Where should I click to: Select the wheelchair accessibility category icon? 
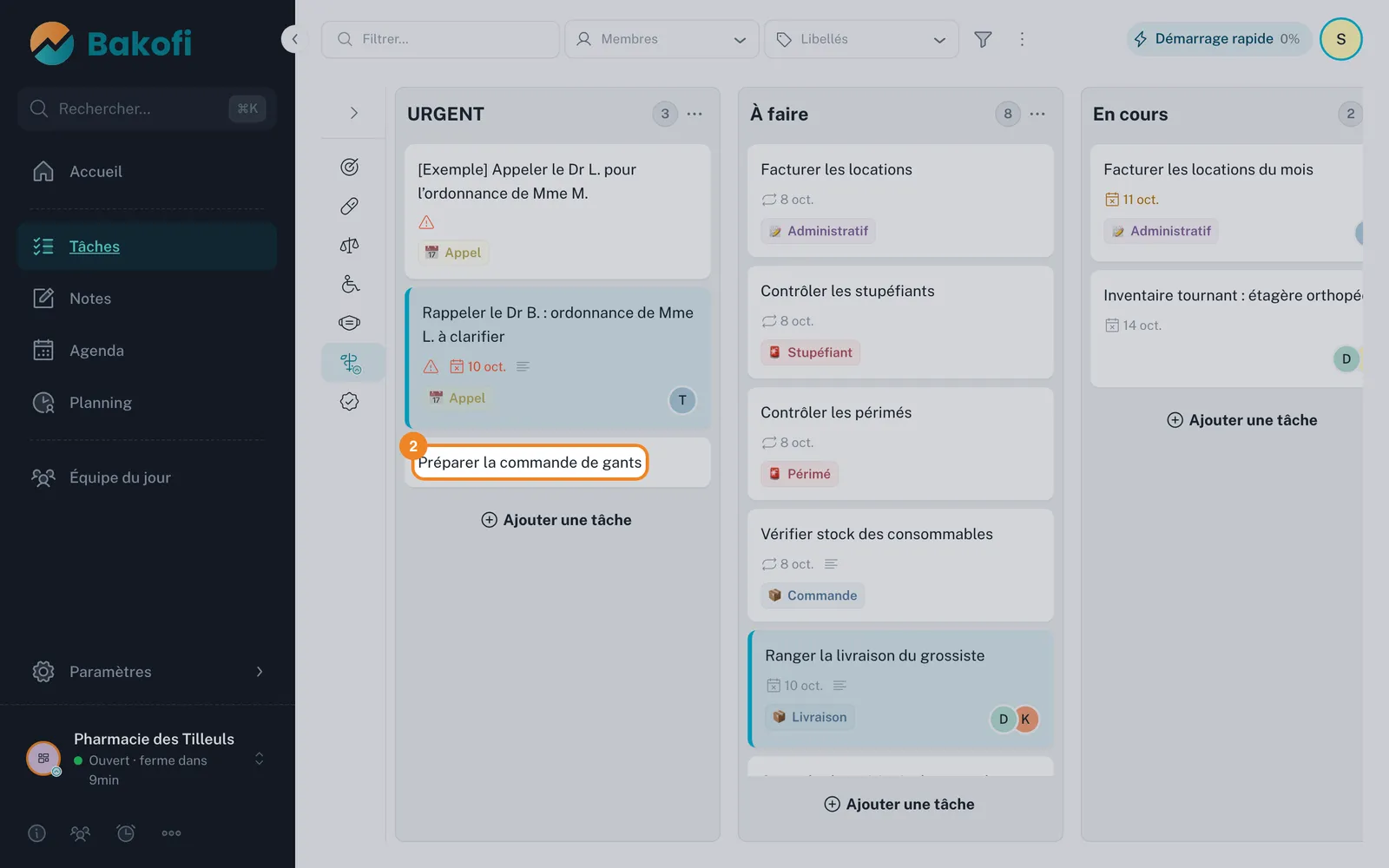(x=350, y=284)
